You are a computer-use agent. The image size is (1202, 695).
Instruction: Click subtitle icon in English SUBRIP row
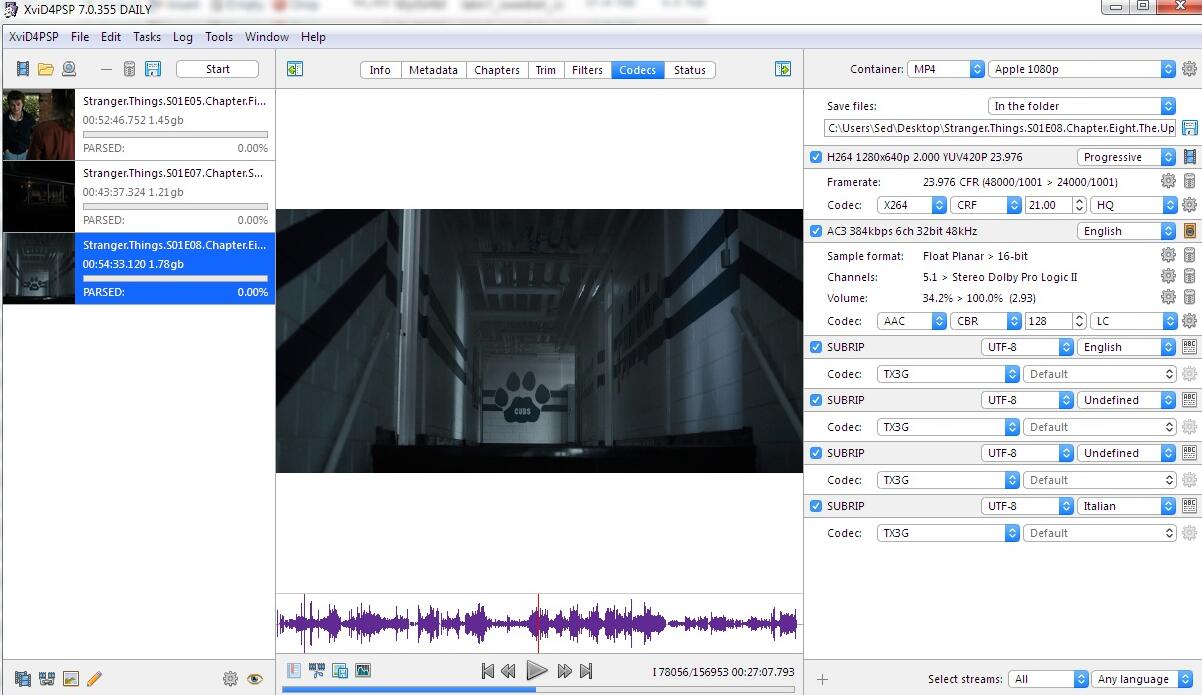(x=1190, y=347)
